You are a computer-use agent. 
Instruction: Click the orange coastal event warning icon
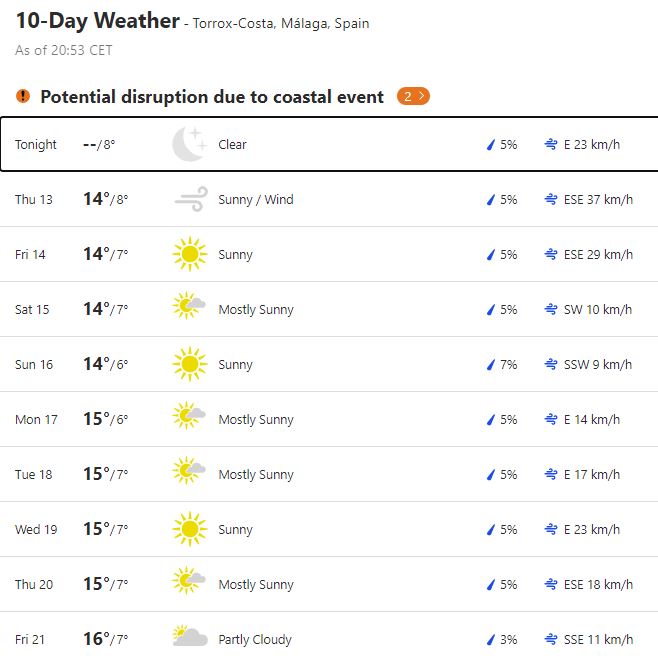pyautogui.click(x=23, y=96)
